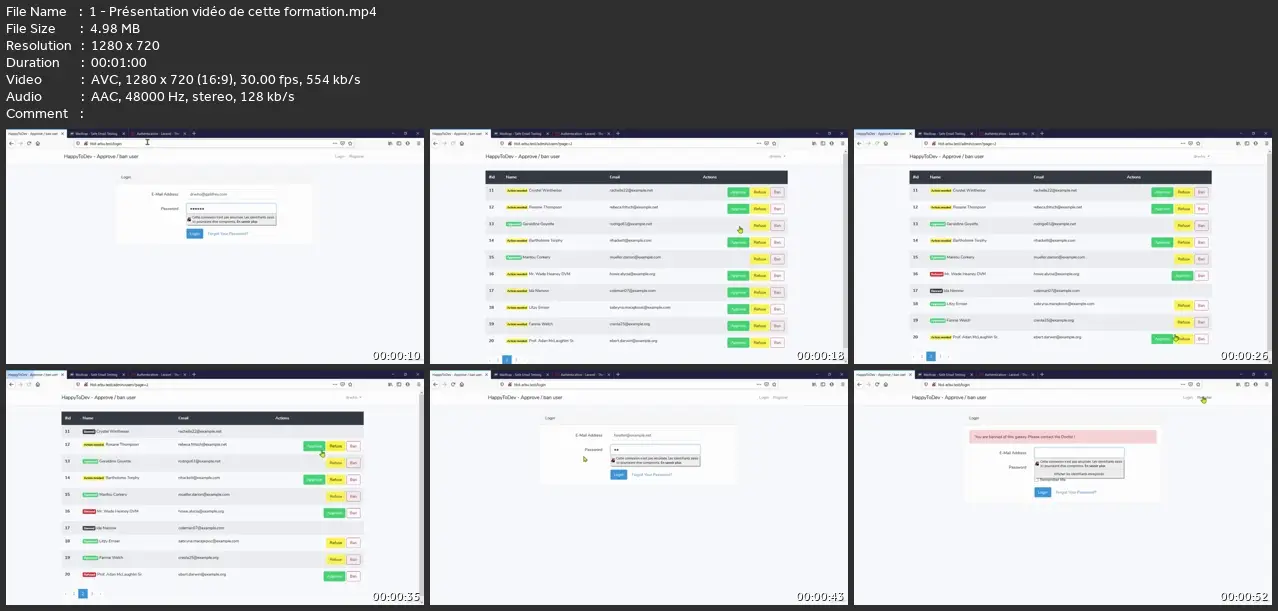Approve user 11 Crystel Wintheiser in the 00:00:18 frame
The width and height of the screenshot is (1278, 611).
tap(738, 191)
